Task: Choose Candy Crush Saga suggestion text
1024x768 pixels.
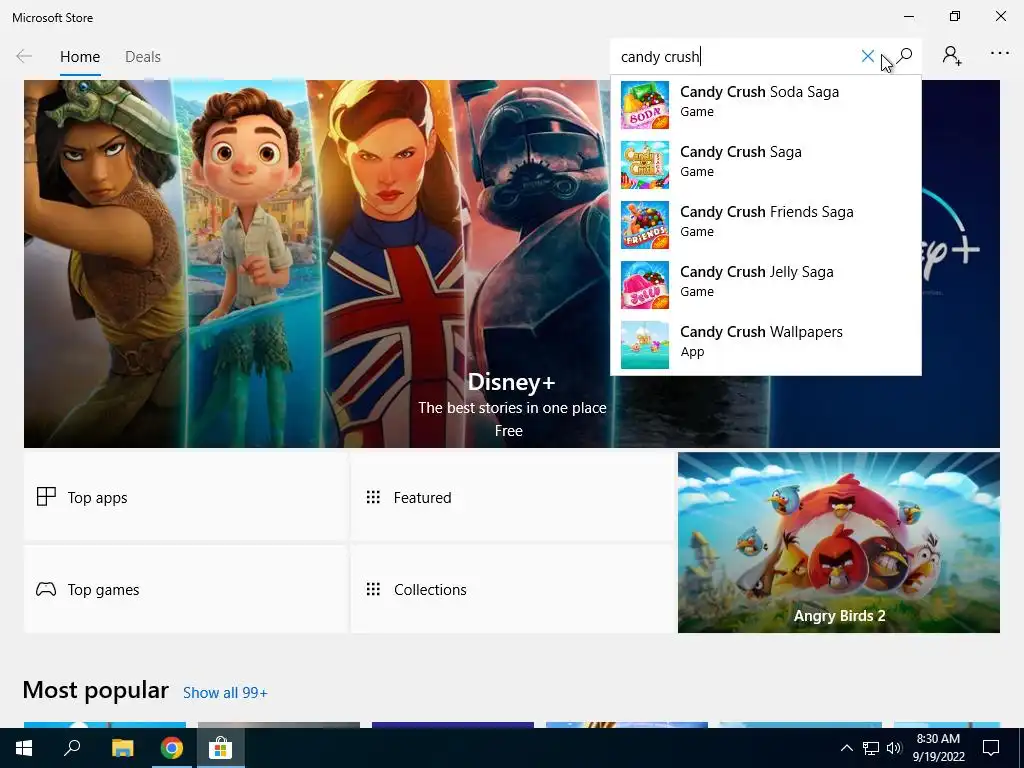Action: [x=741, y=152]
